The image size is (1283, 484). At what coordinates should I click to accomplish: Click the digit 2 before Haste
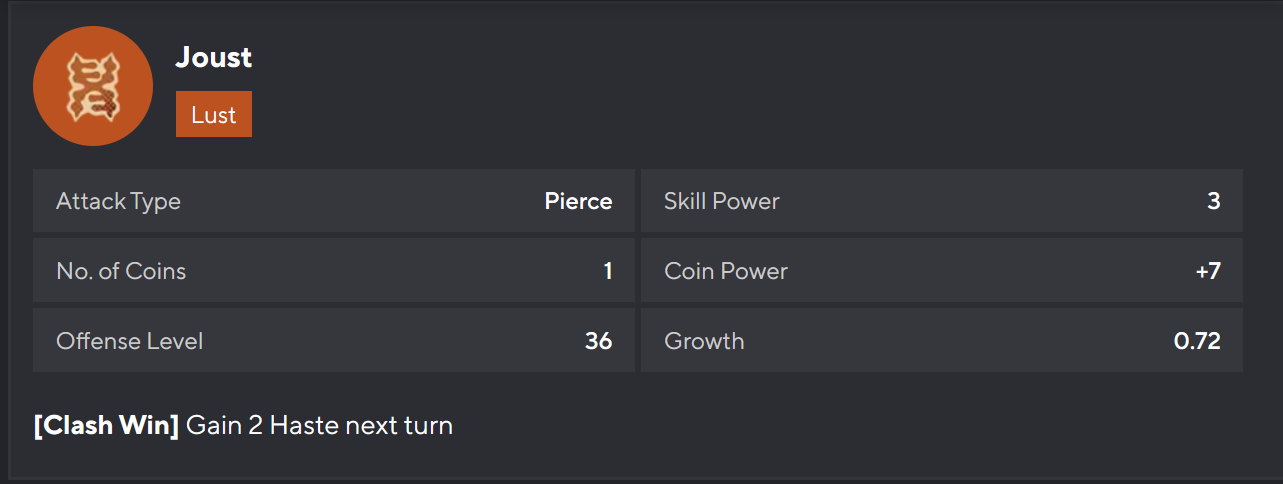[255, 425]
